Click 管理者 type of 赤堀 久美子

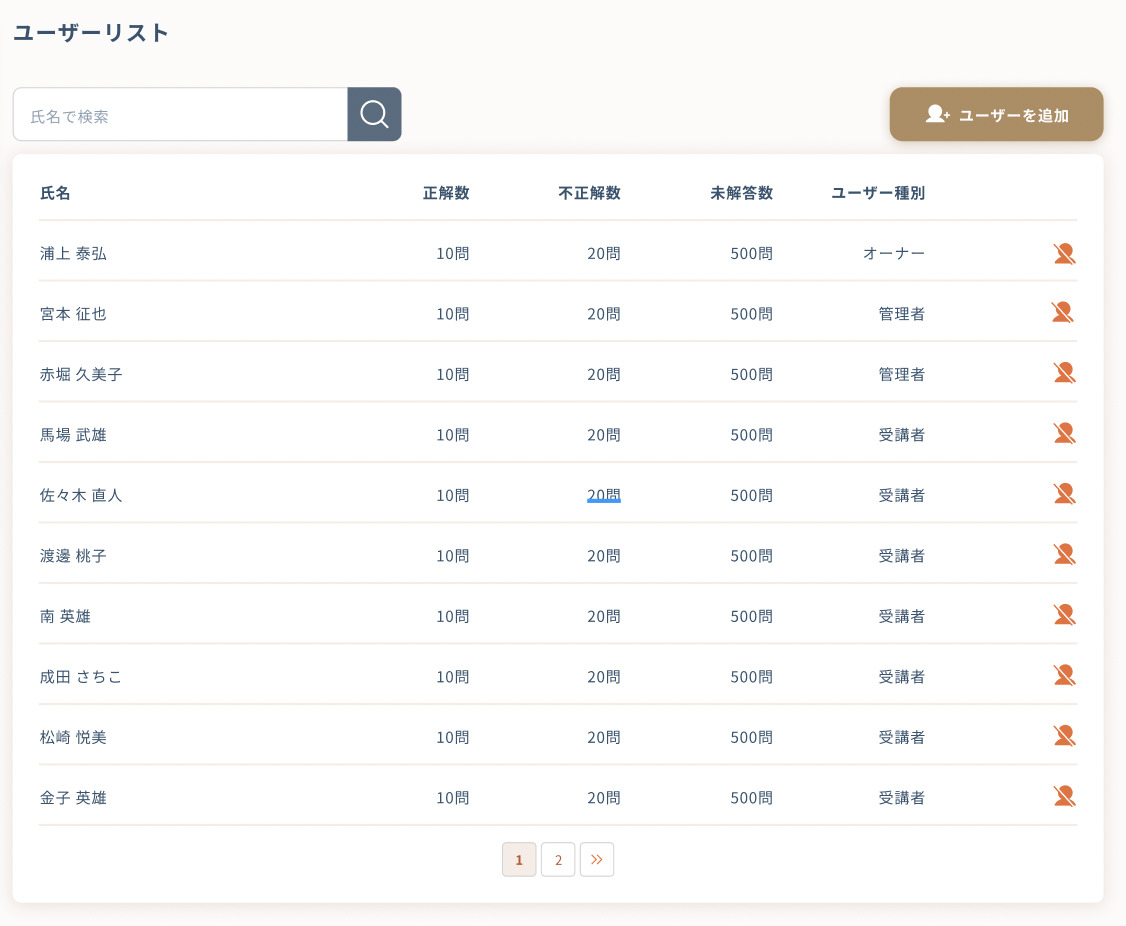tap(902, 374)
